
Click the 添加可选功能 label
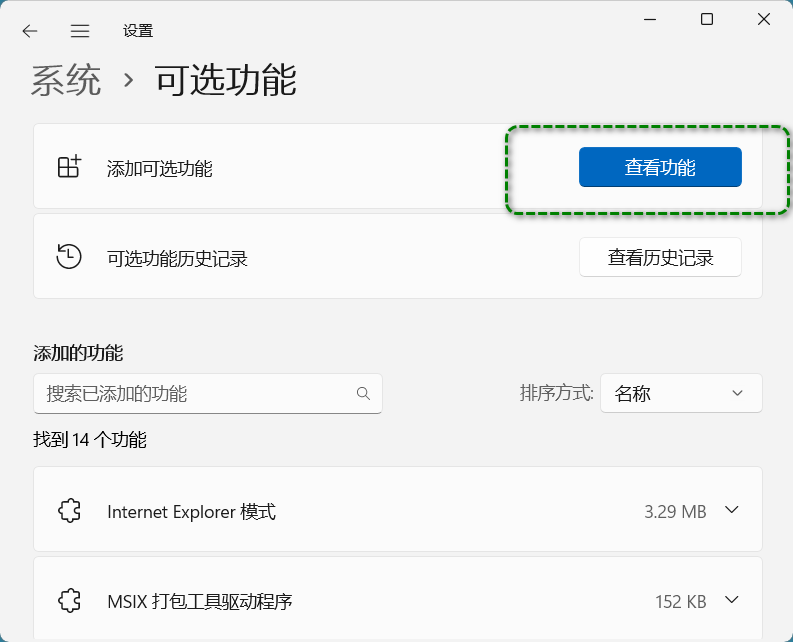[x=159, y=168]
